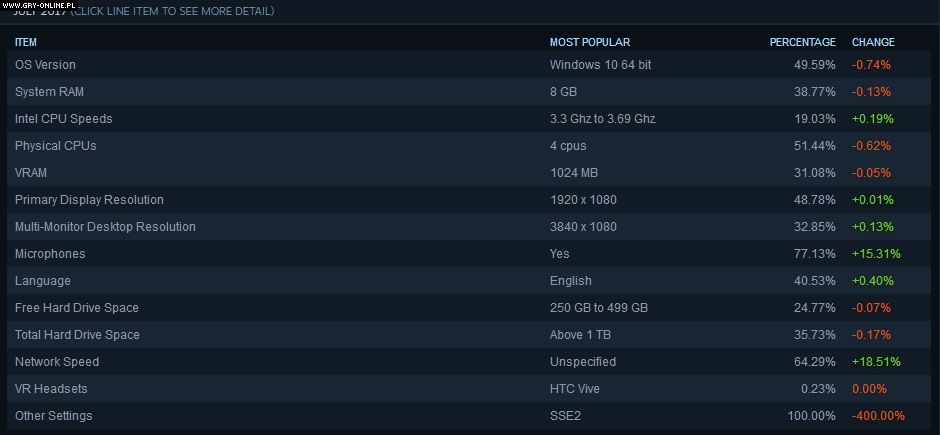Open Total Hard Drive Space details
The image size is (940, 435).
[x=77, y=335]
